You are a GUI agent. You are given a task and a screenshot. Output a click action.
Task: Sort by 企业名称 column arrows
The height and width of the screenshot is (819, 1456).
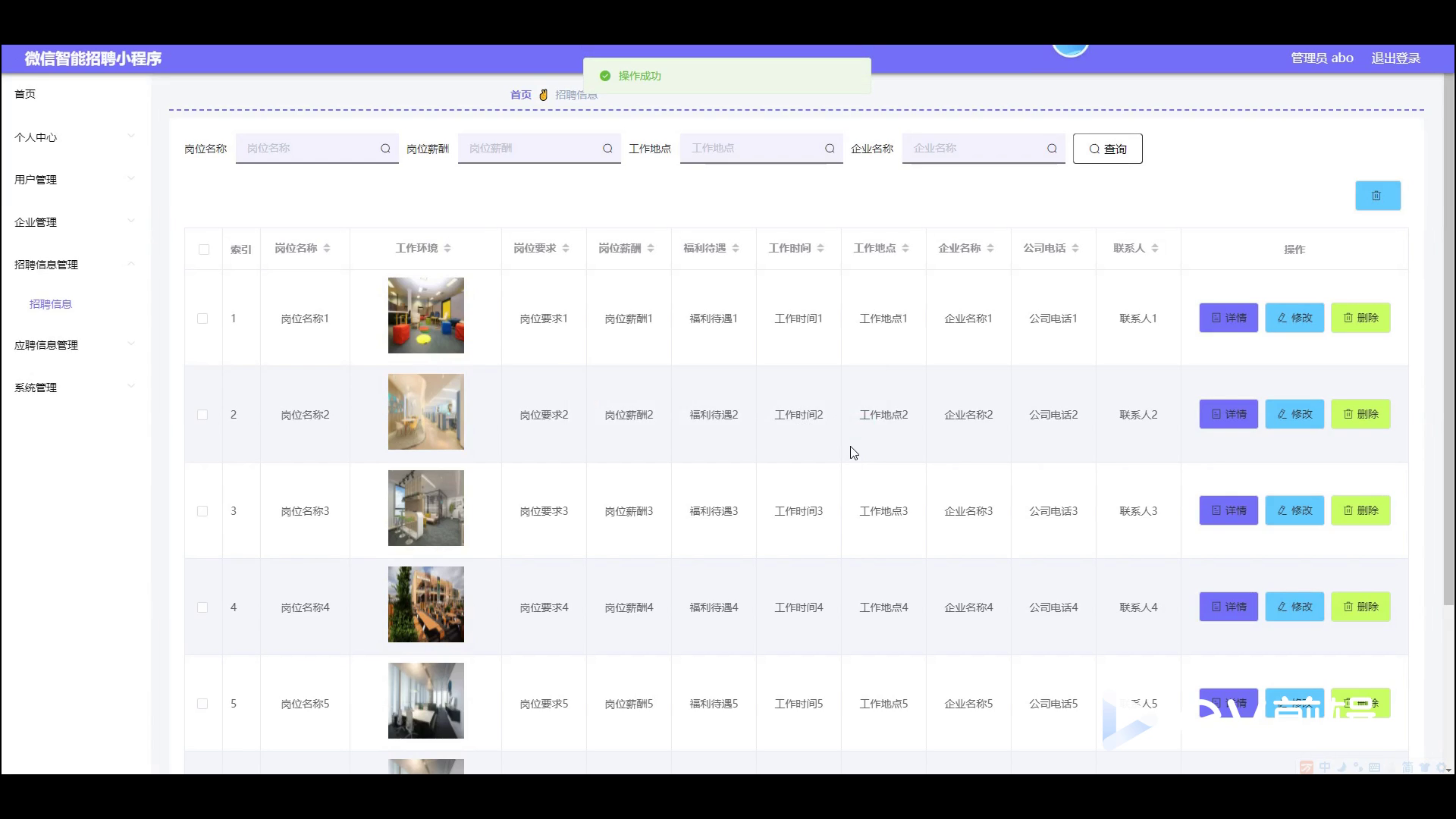point(990,248)
